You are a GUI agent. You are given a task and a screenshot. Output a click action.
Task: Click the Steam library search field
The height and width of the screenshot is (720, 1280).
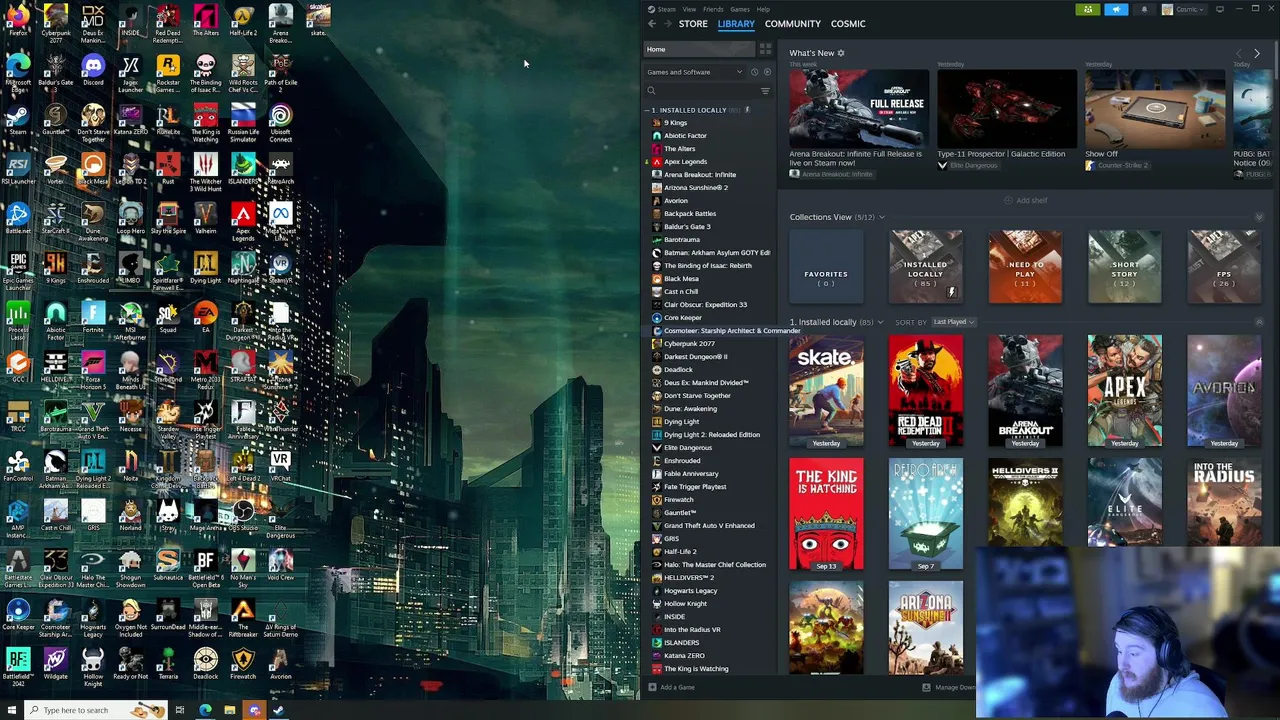(x=702, y=91)
